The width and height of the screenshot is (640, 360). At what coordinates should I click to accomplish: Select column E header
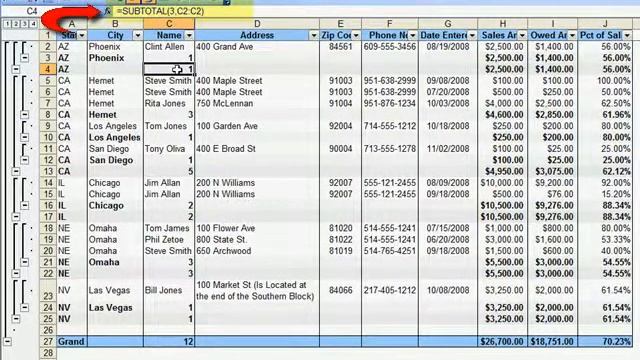click(x=340, y=24)
